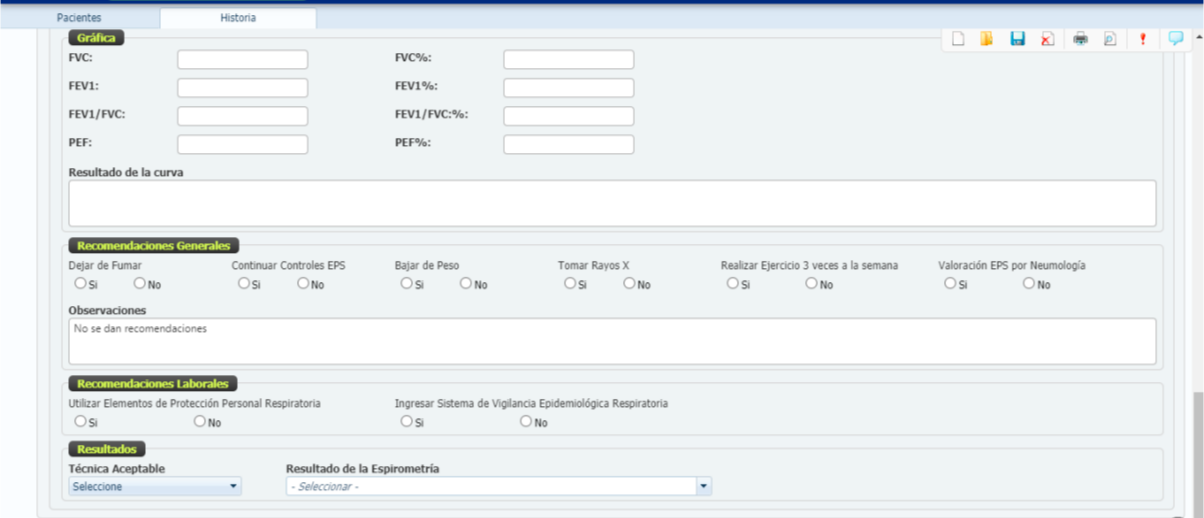Open the orange folder icon in toolbar
This screenshot has width=1204, height=518.
tap(987, 39)
